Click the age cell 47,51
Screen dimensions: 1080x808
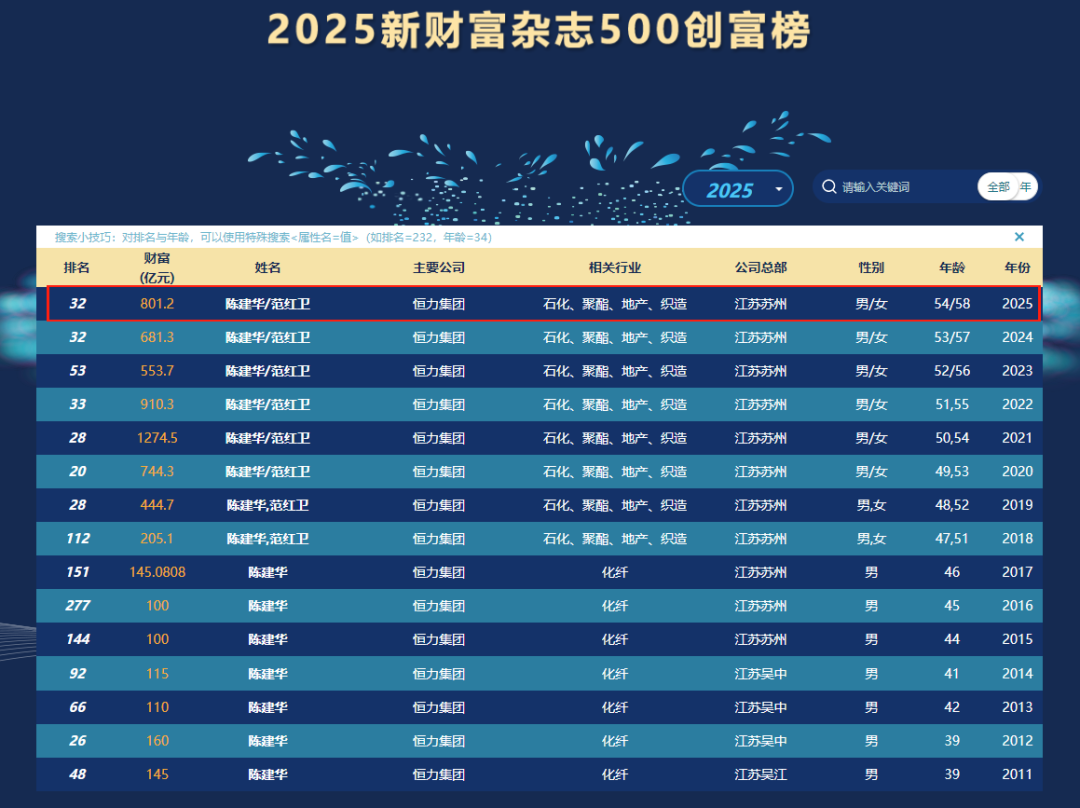(952, 539)
